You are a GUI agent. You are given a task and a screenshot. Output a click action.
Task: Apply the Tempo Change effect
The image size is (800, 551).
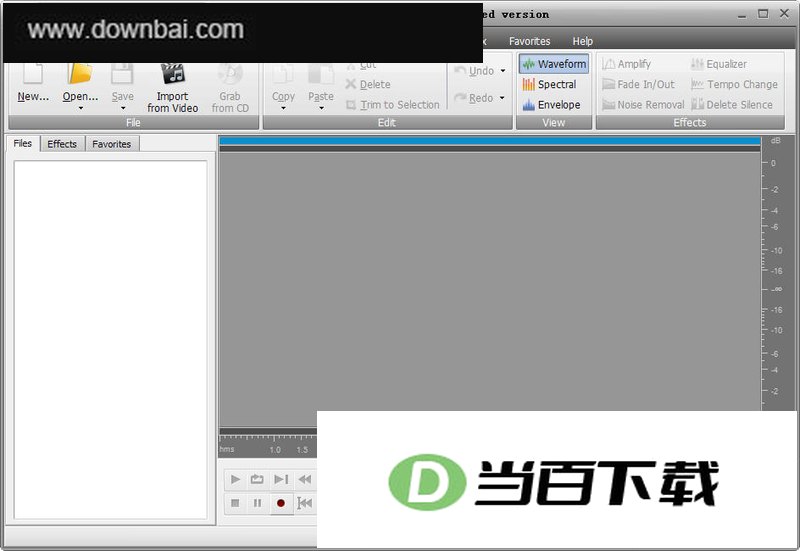pyautogui.click(x=734, y=84)
